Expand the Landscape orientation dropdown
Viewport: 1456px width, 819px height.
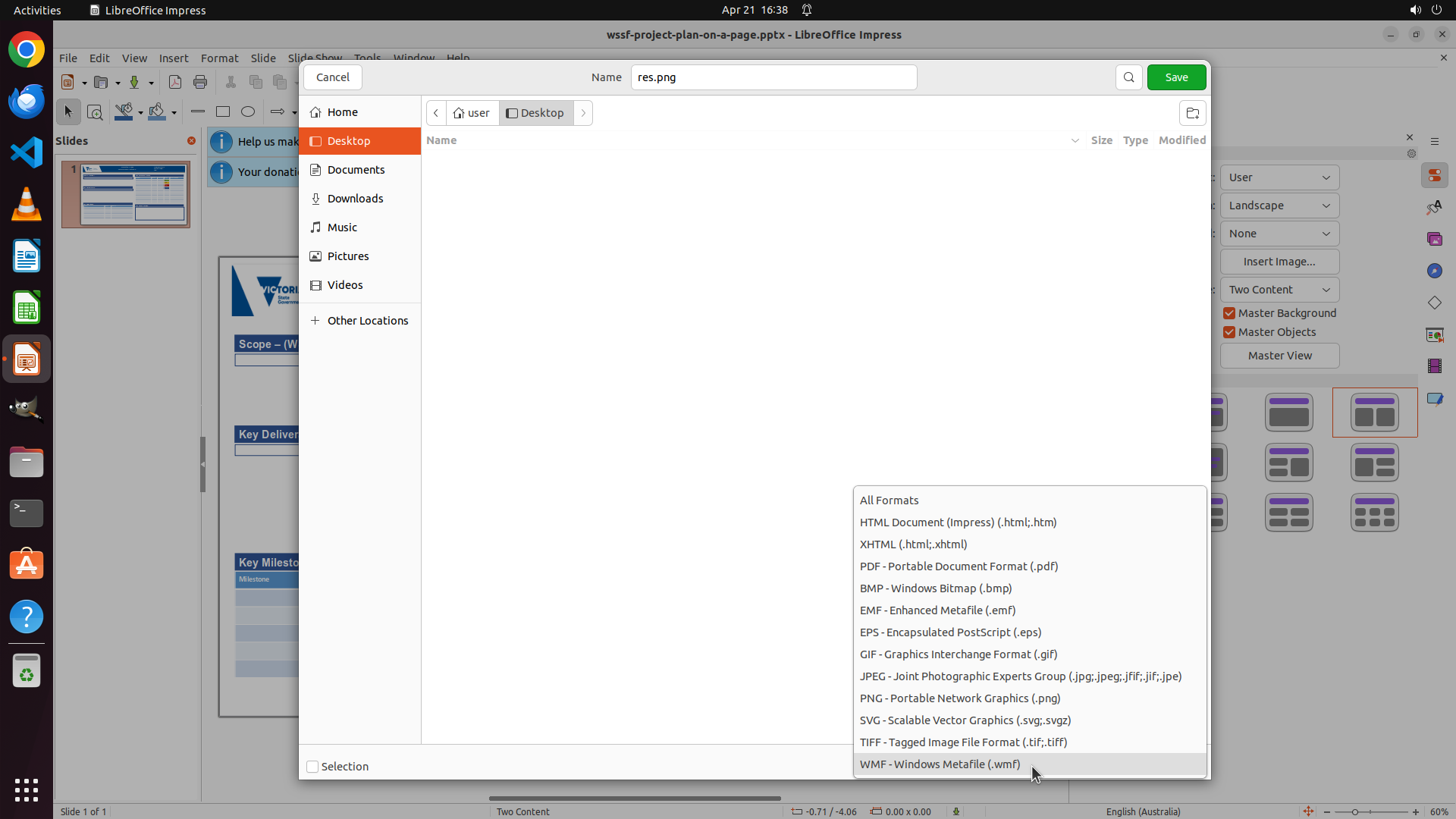click(1279, 206)
